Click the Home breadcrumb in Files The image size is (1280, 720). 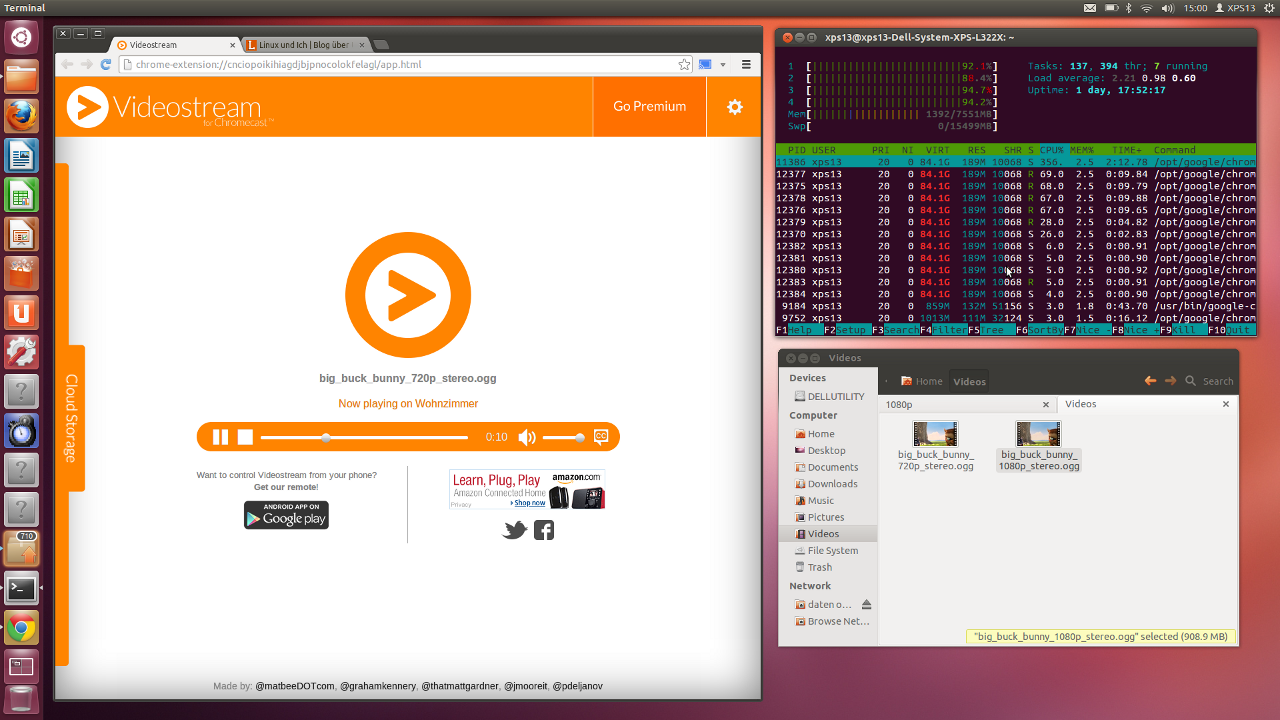922,381
